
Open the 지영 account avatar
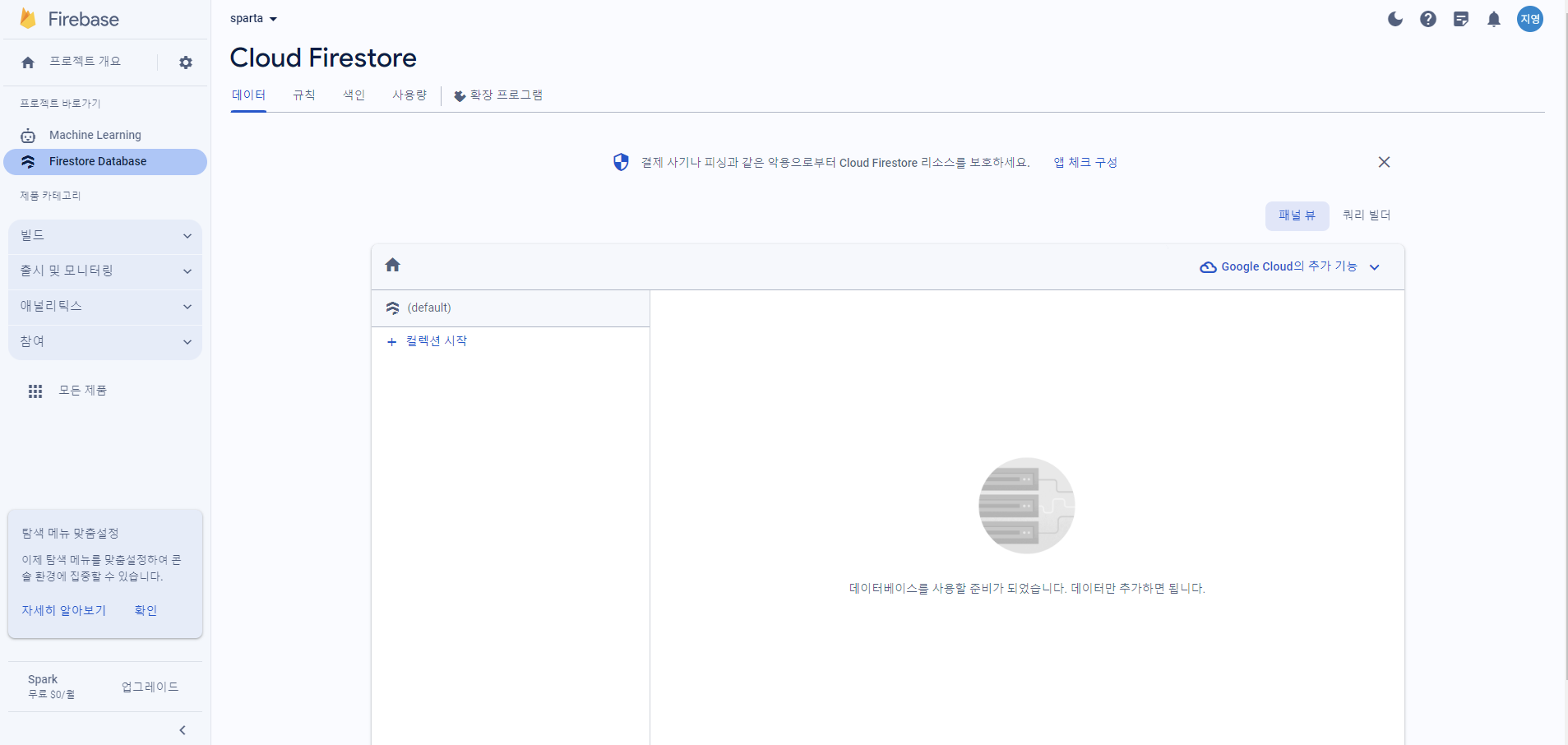point(1530,19)
